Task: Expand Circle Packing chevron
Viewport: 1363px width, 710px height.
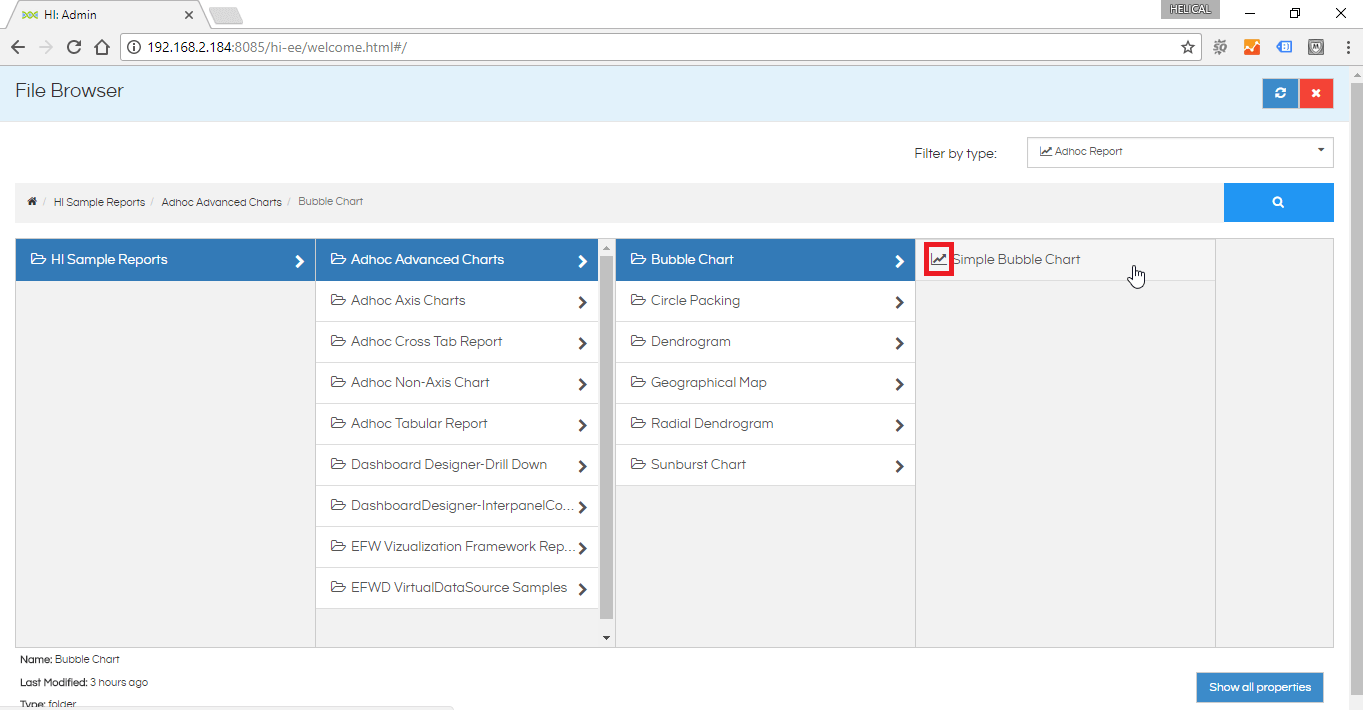Action: pyautogui.click(x=899, y=302)
